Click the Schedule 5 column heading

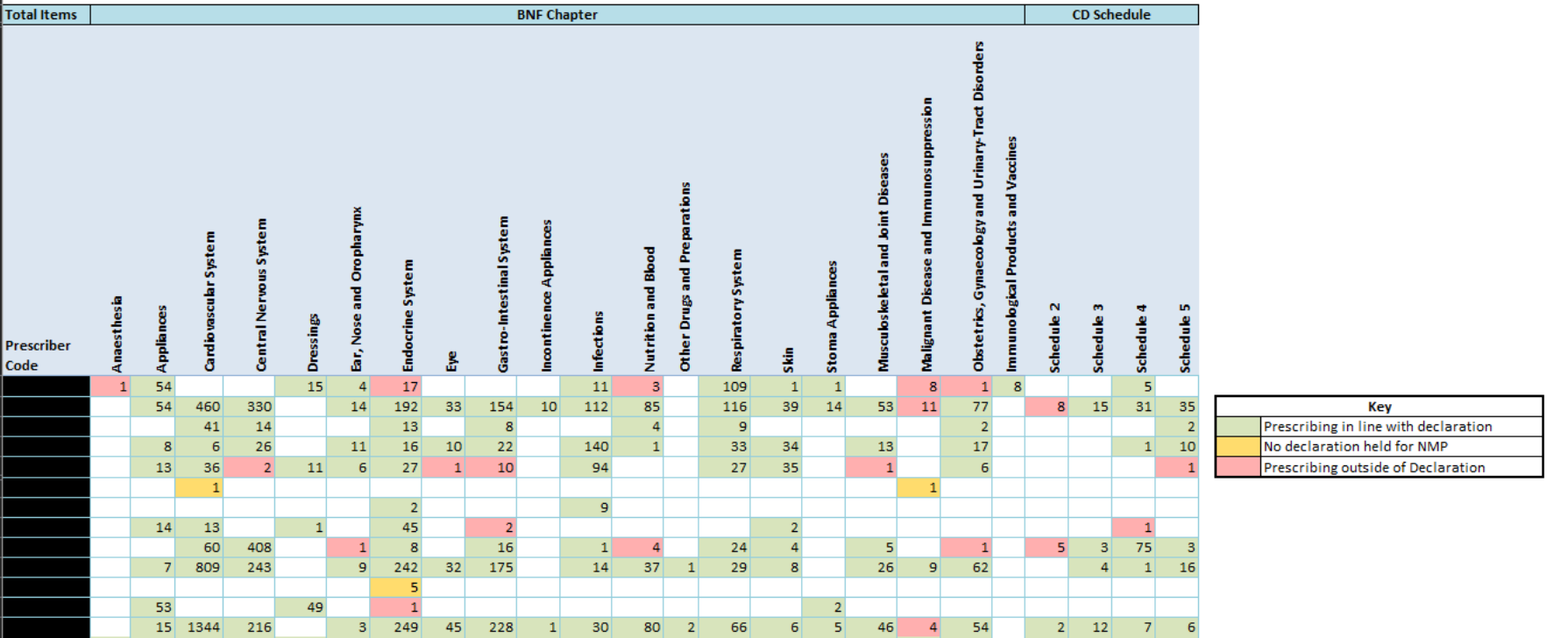(x=1184, y=338)
